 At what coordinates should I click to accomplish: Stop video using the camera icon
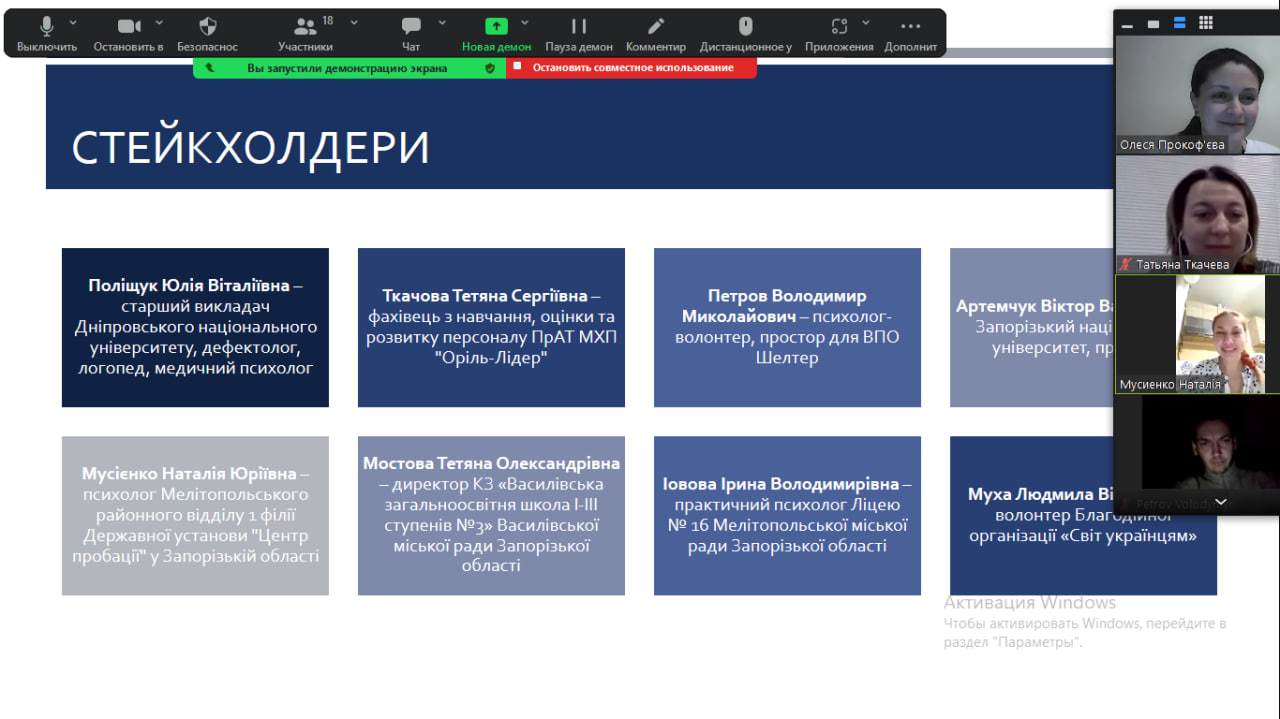pos(128,27)
